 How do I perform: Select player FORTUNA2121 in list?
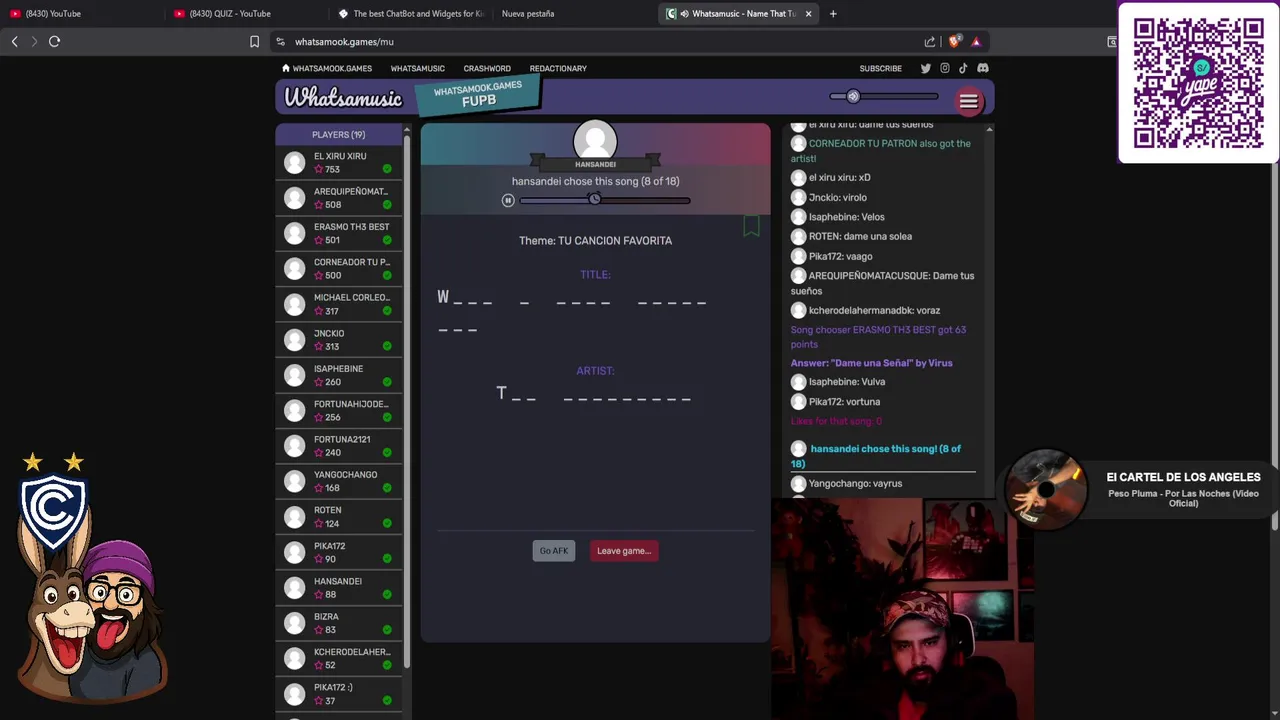pos(339,446)
